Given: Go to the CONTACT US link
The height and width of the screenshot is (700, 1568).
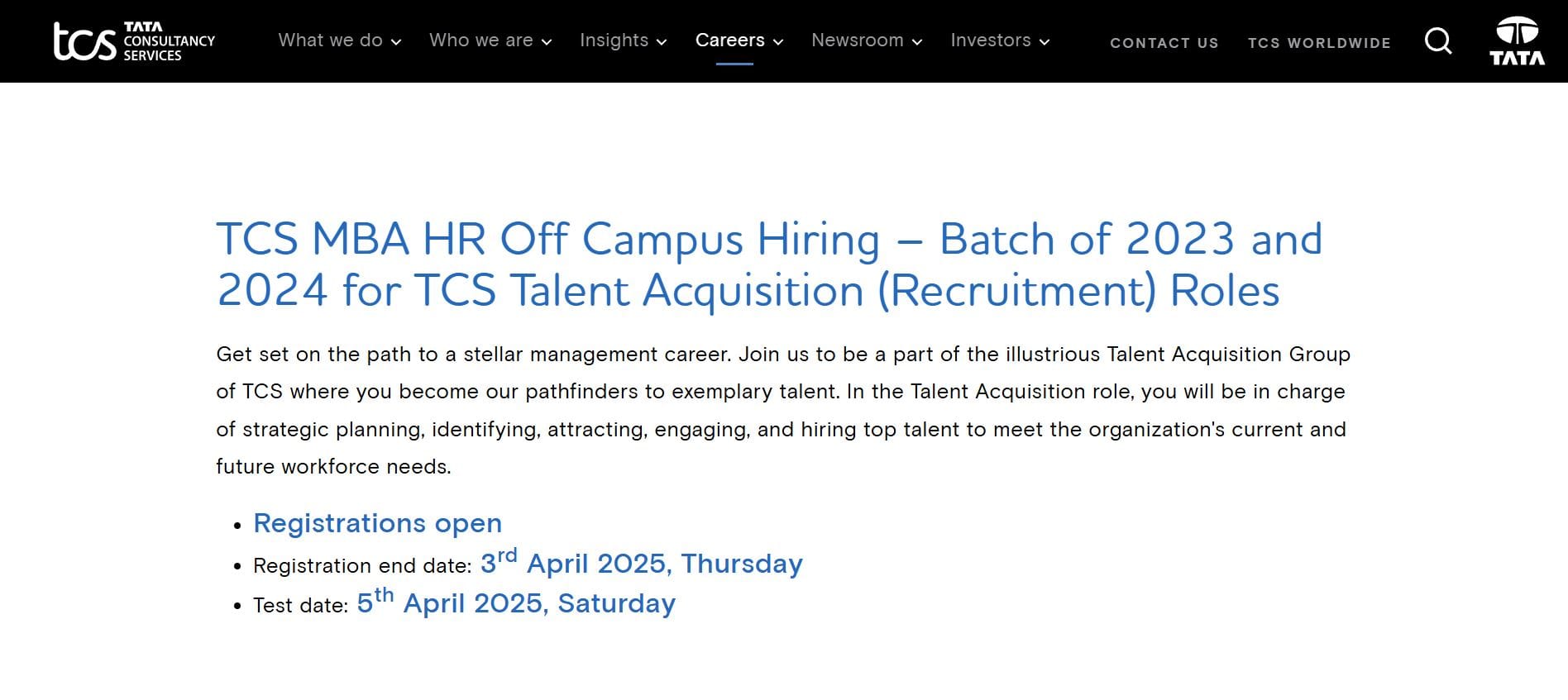Looking at the screenshot, I should click(1164, 43).
